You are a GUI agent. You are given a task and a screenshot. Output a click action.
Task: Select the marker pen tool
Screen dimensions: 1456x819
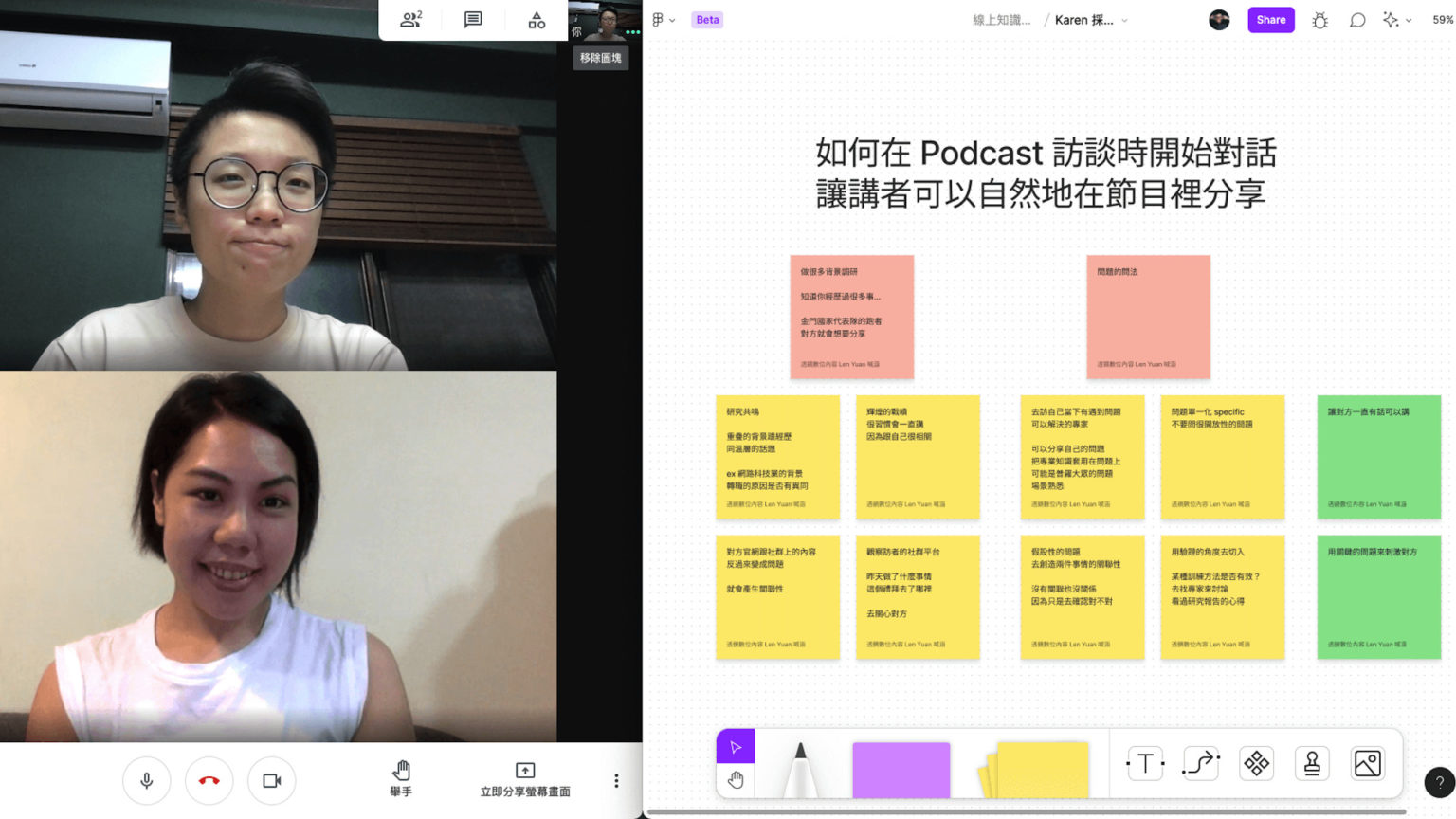(x=800, y=769)
